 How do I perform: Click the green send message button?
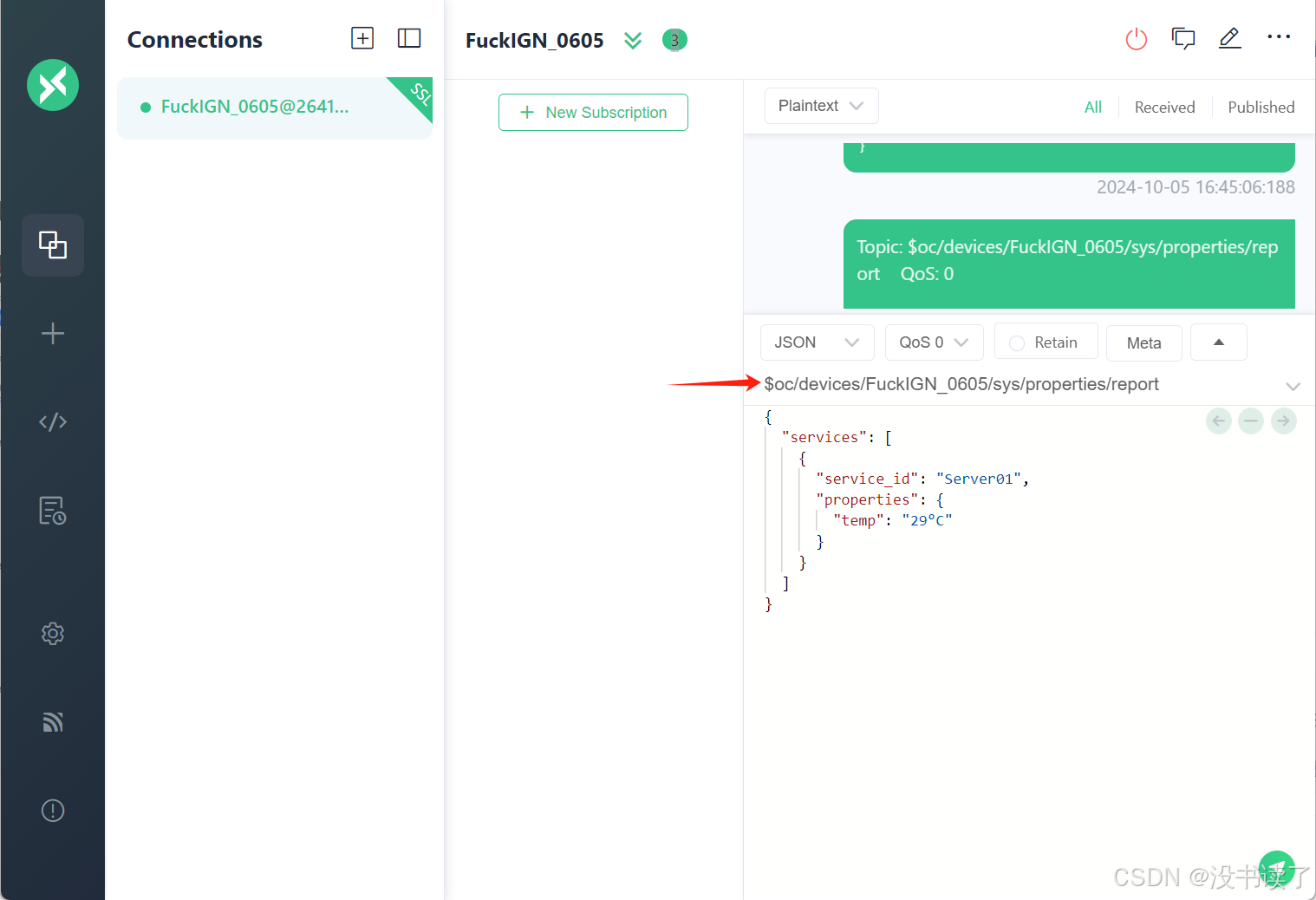1277,869
